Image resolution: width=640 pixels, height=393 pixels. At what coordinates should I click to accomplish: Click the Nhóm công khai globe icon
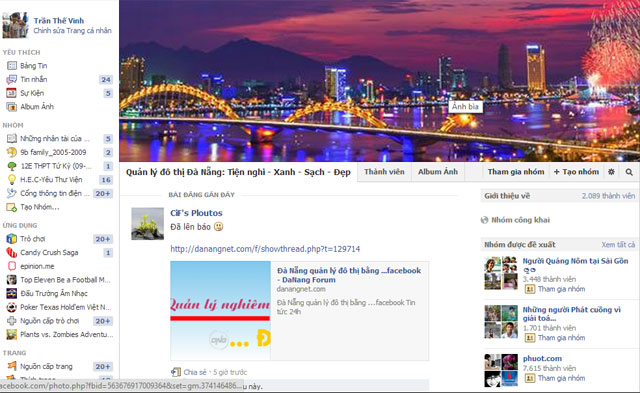click(x=484, y=220)
